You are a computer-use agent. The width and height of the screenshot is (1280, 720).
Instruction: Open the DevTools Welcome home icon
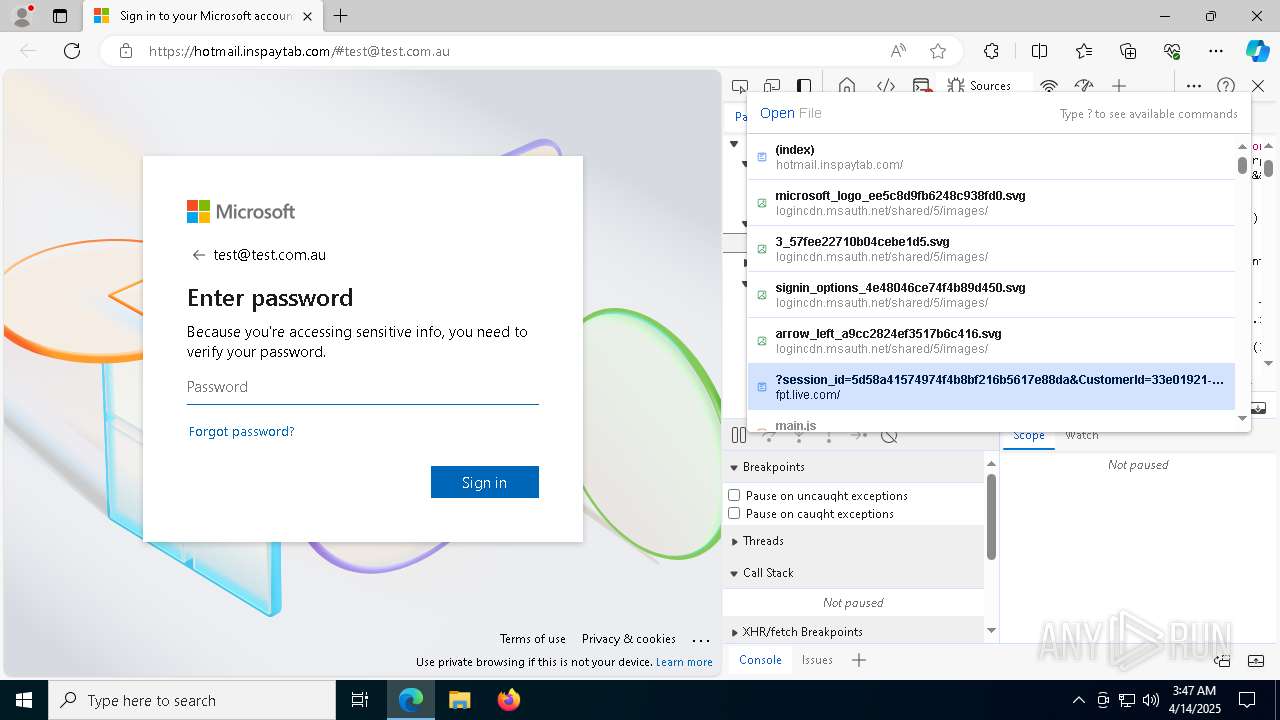coord(847,86)
